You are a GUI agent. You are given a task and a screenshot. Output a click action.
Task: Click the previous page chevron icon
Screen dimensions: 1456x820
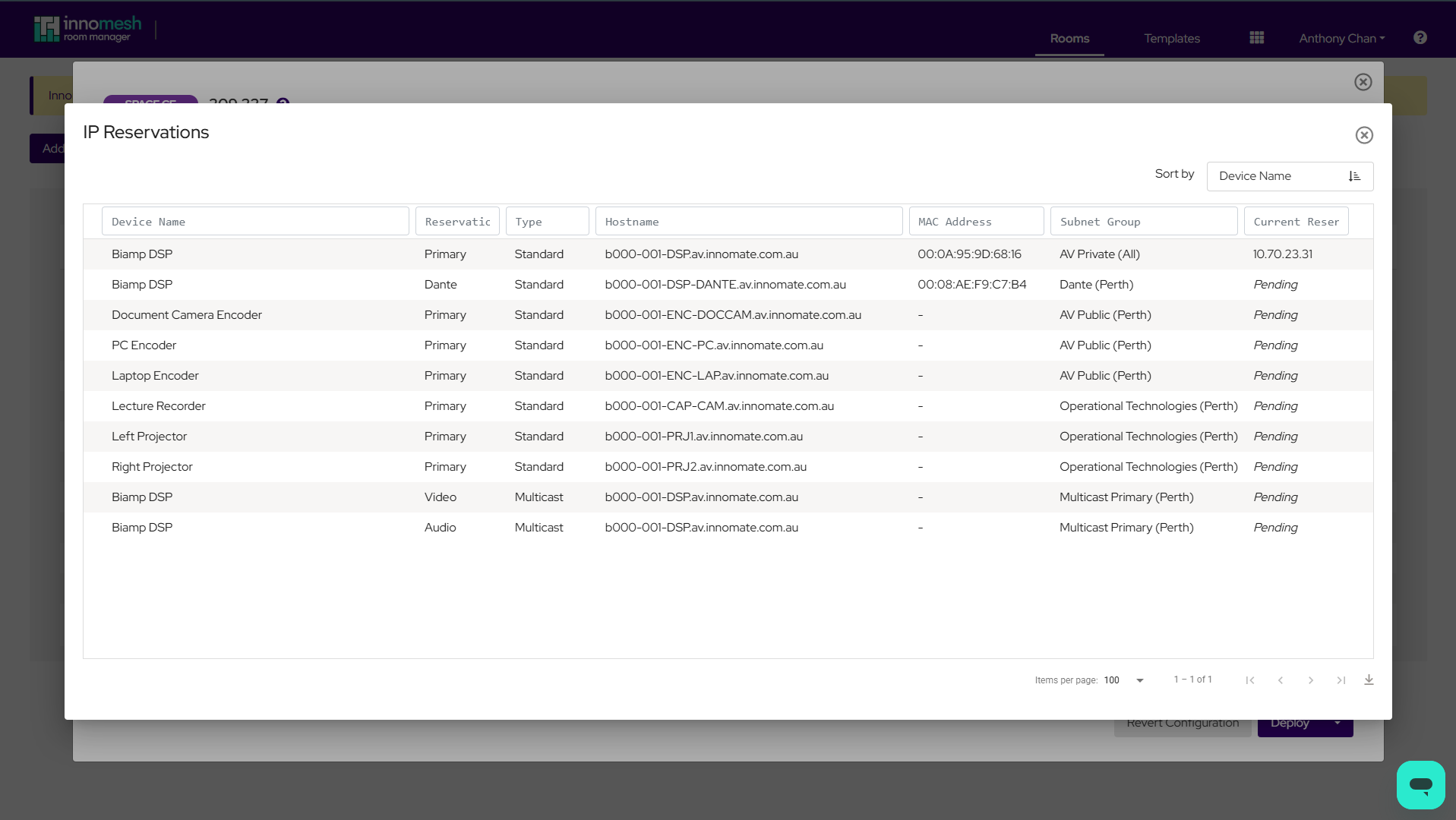[x=1281, y=680]
